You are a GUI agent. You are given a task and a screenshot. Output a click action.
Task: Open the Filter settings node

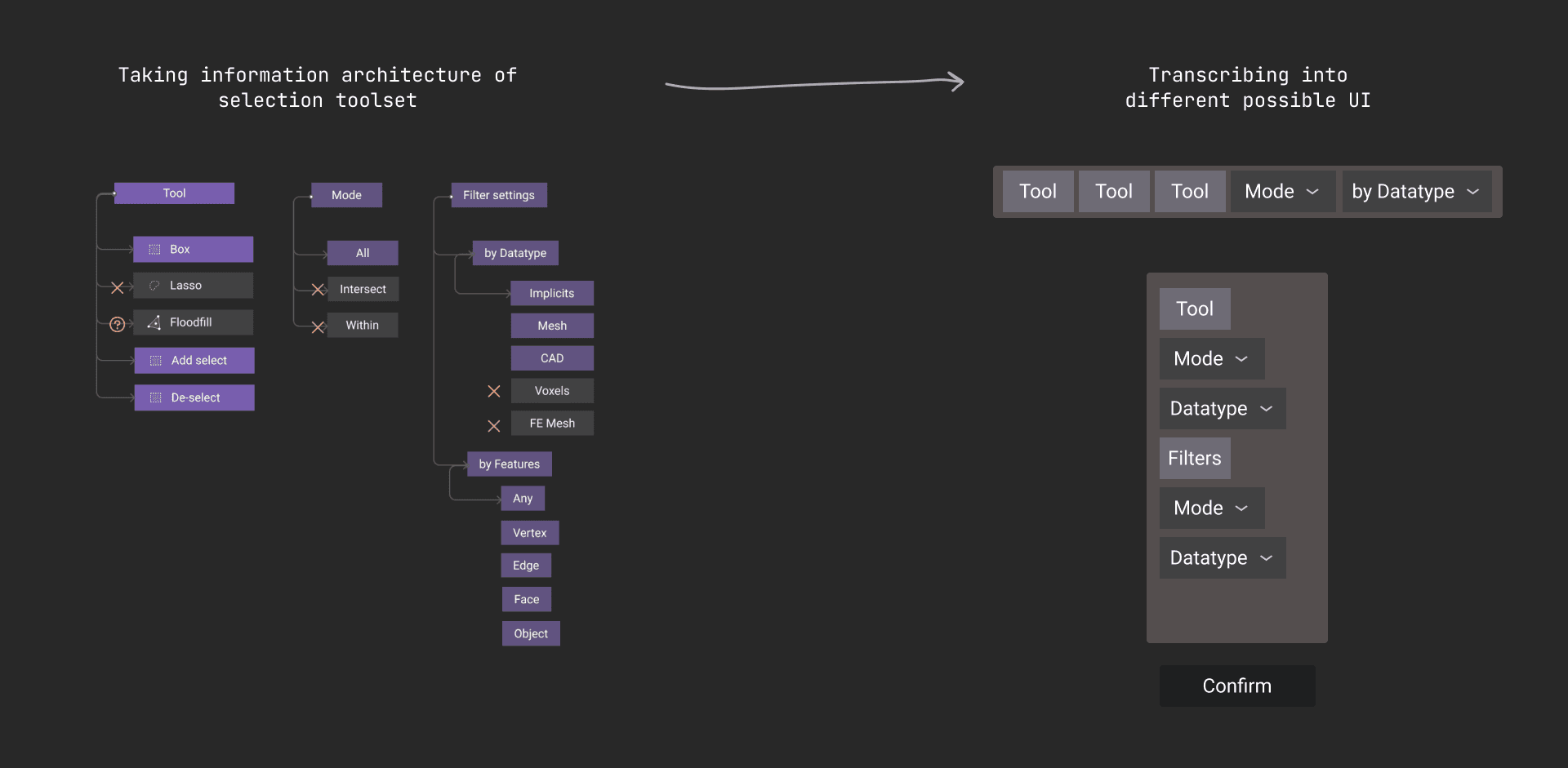[499, 195]
